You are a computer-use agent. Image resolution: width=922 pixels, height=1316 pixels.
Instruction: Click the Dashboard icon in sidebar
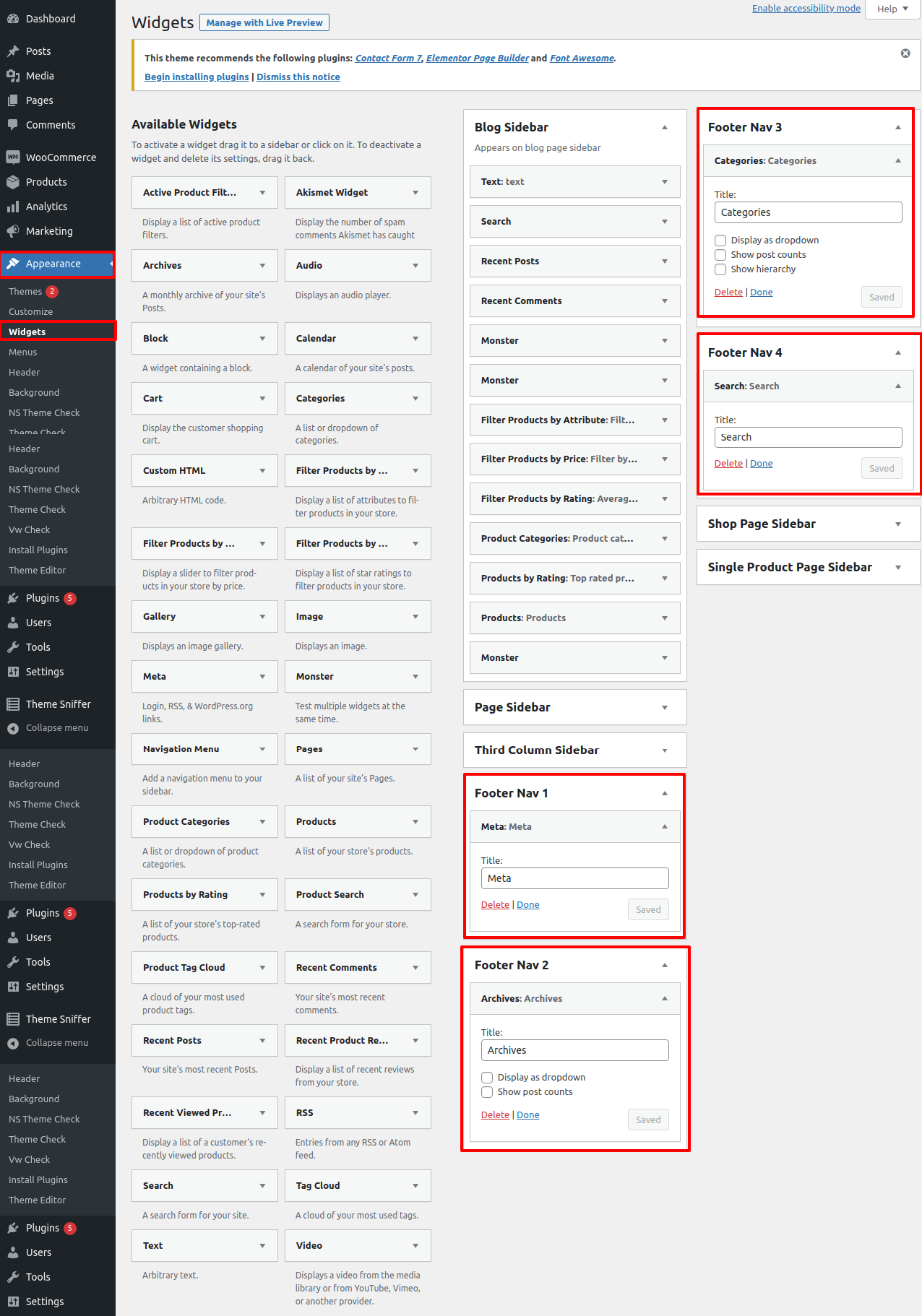[13, 19]
